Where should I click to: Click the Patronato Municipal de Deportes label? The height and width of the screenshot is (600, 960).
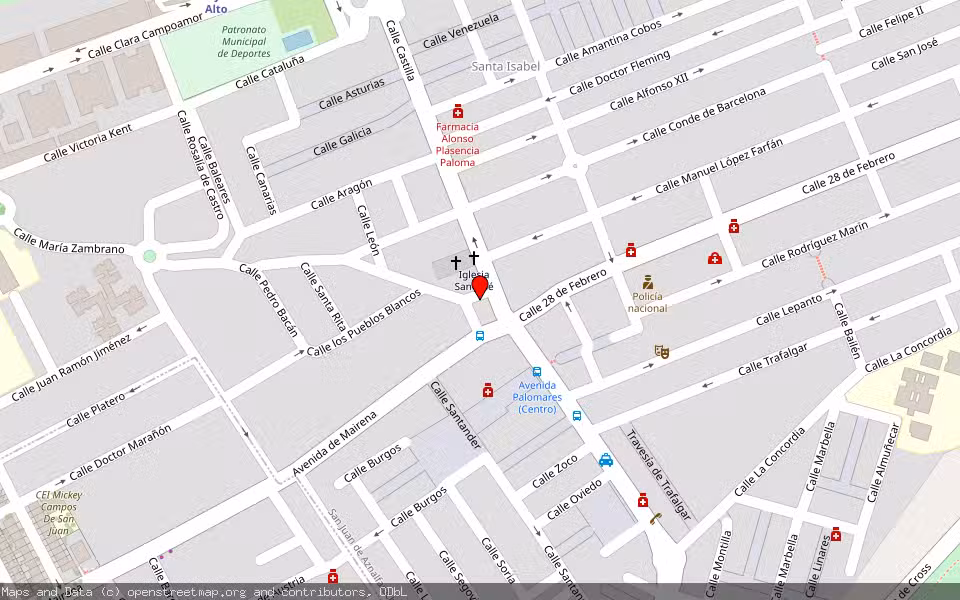tap(244, 42)
